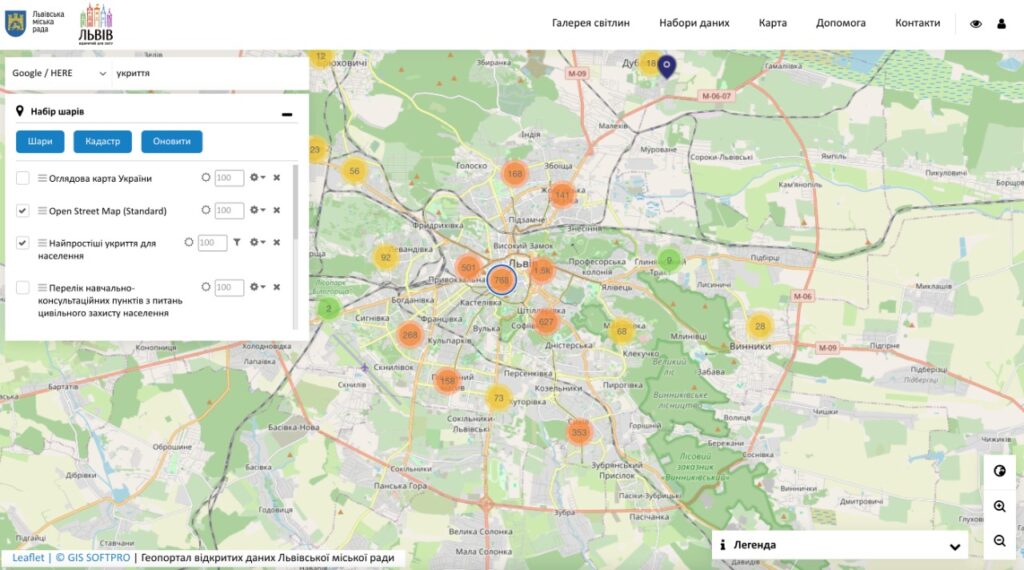Click the eye accessibility icon in header
Screen dimensions: 1024x570
pos(976,23)
